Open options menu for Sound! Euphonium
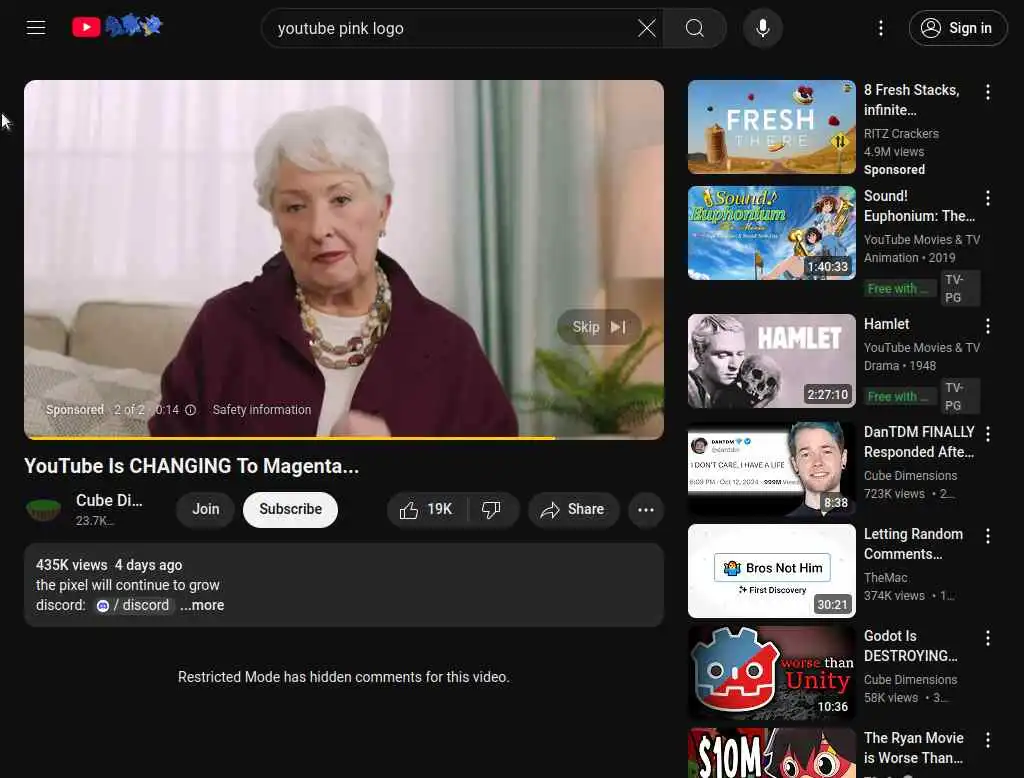Screen dimensions: 1024x778 point(987,198)
